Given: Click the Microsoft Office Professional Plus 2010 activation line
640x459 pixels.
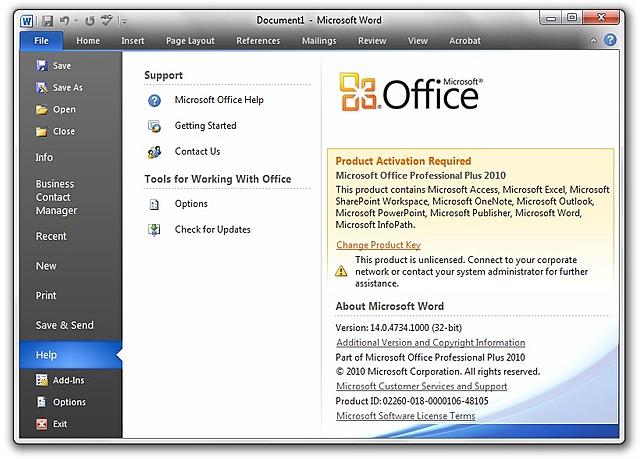Looking at the screenshot, I should pyautogui.click(x=420, y=175).
